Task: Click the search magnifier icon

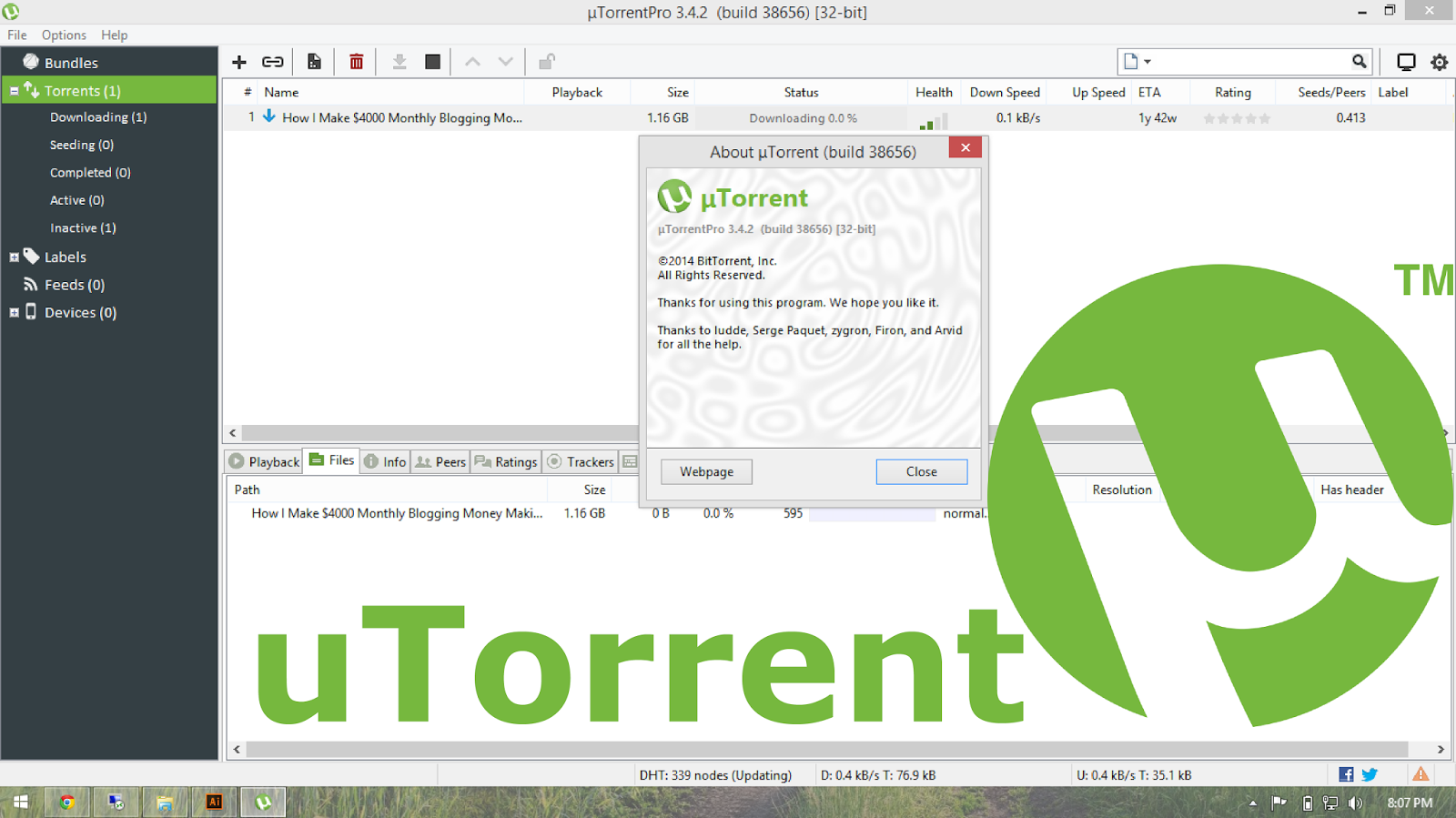Action: pyautogui.click(x=1359, y=62)
